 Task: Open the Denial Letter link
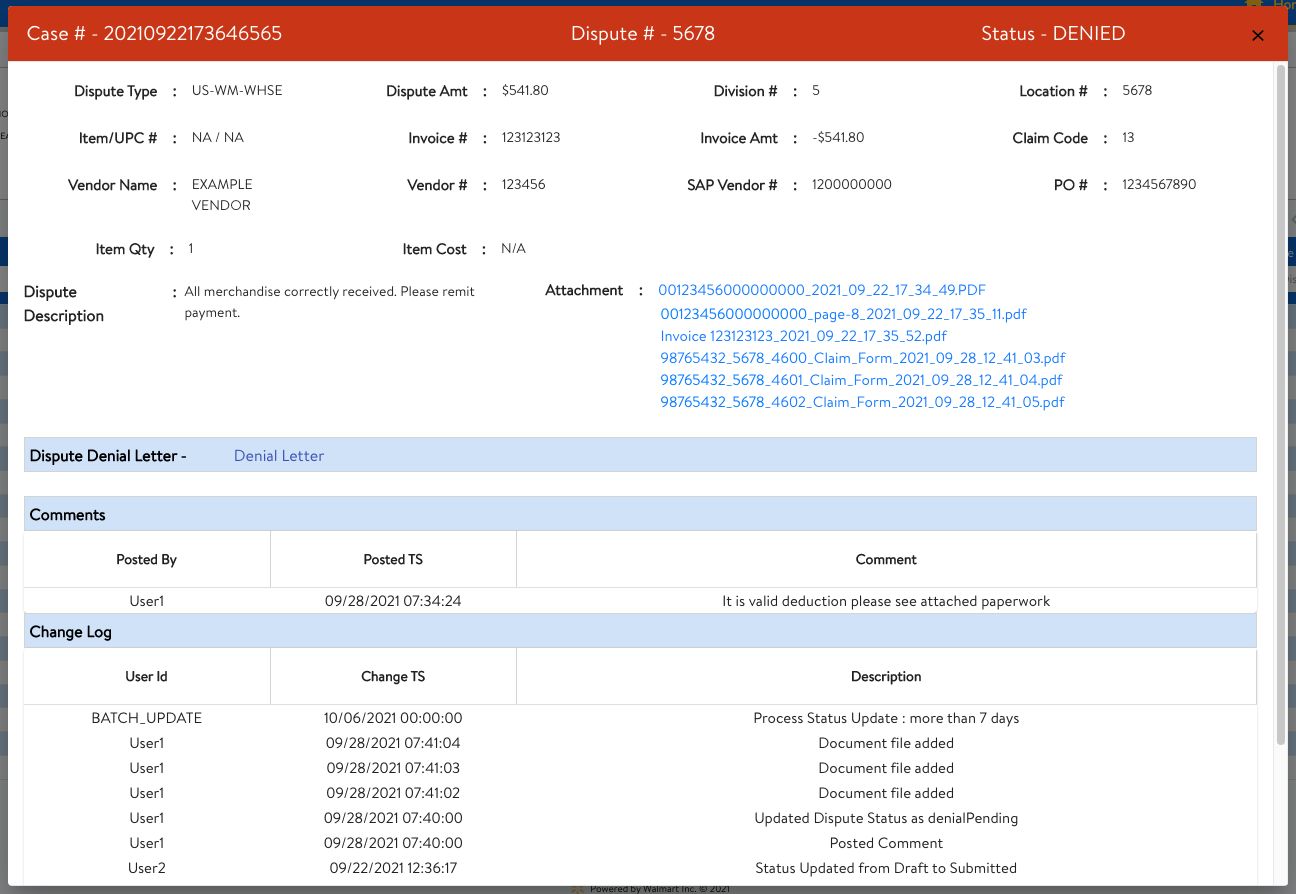[279, 455]
